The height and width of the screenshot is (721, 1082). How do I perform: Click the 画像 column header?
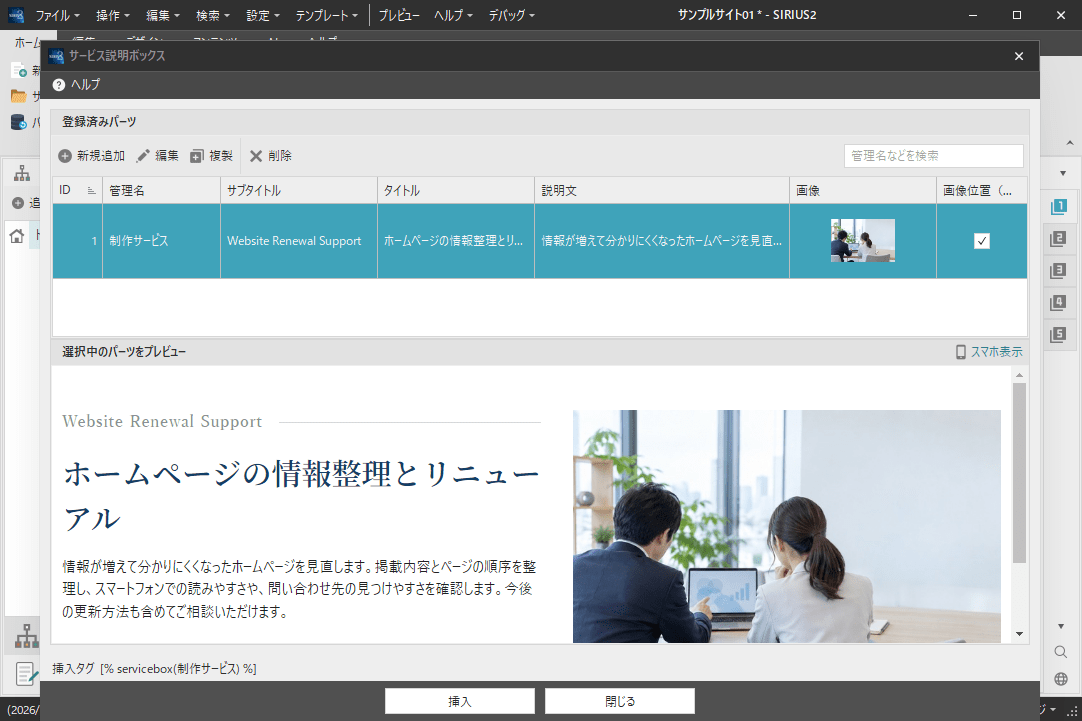coord(863,190)
